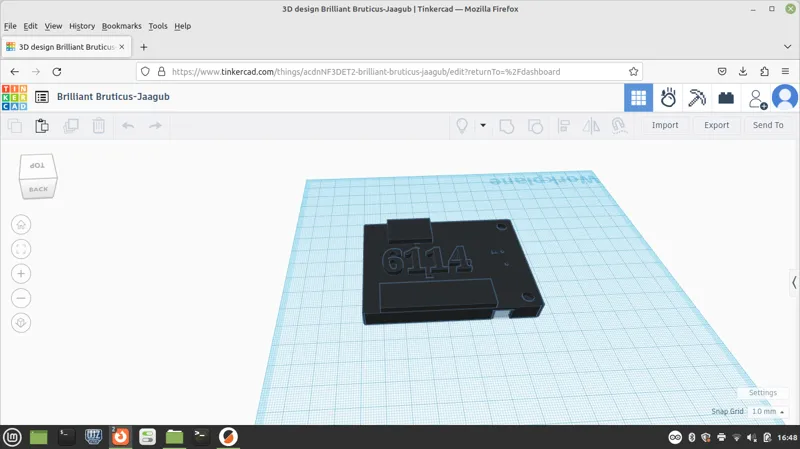The width and height of the screenshot is (800, 449).
Task: Click the Fit all in view button
Action: click(x=21, y=249)
